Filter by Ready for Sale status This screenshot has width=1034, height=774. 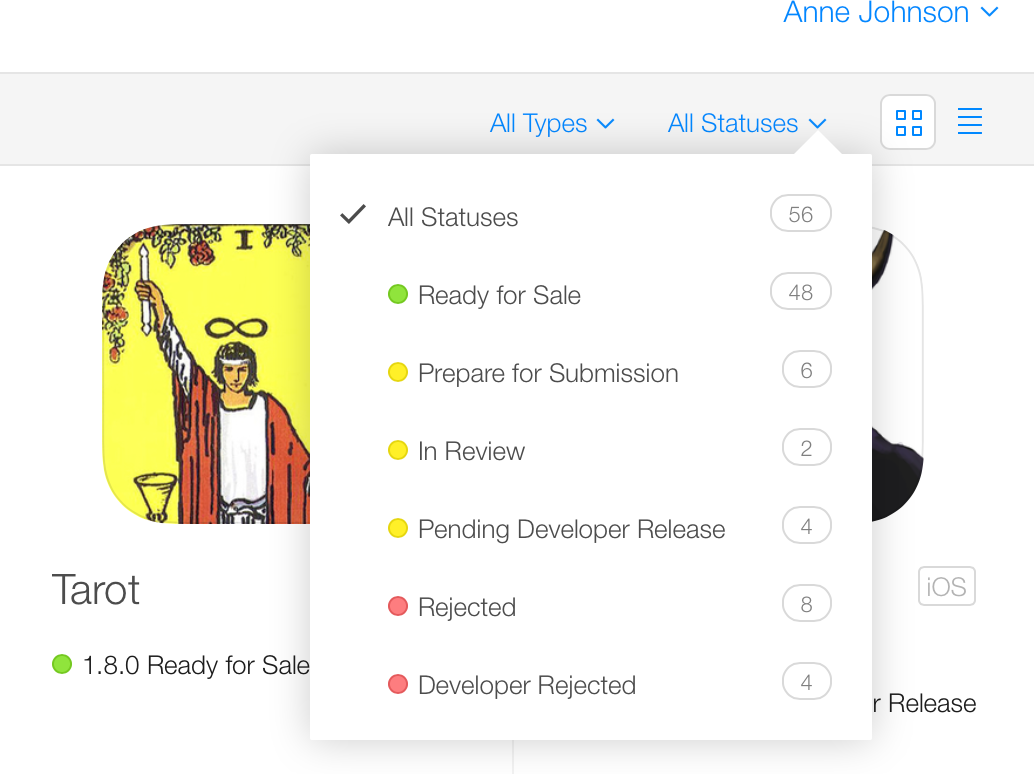click(x=499, y=295)
